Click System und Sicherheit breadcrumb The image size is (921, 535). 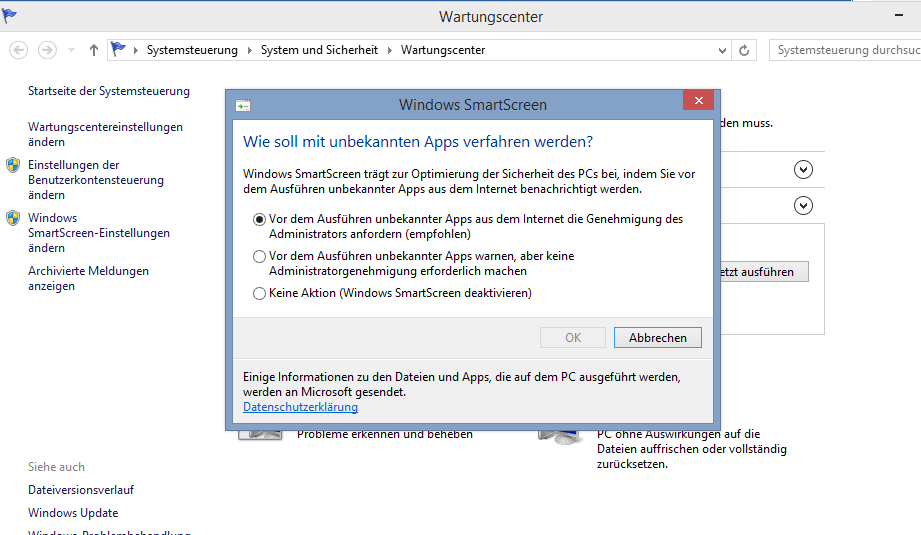[319, 50]
